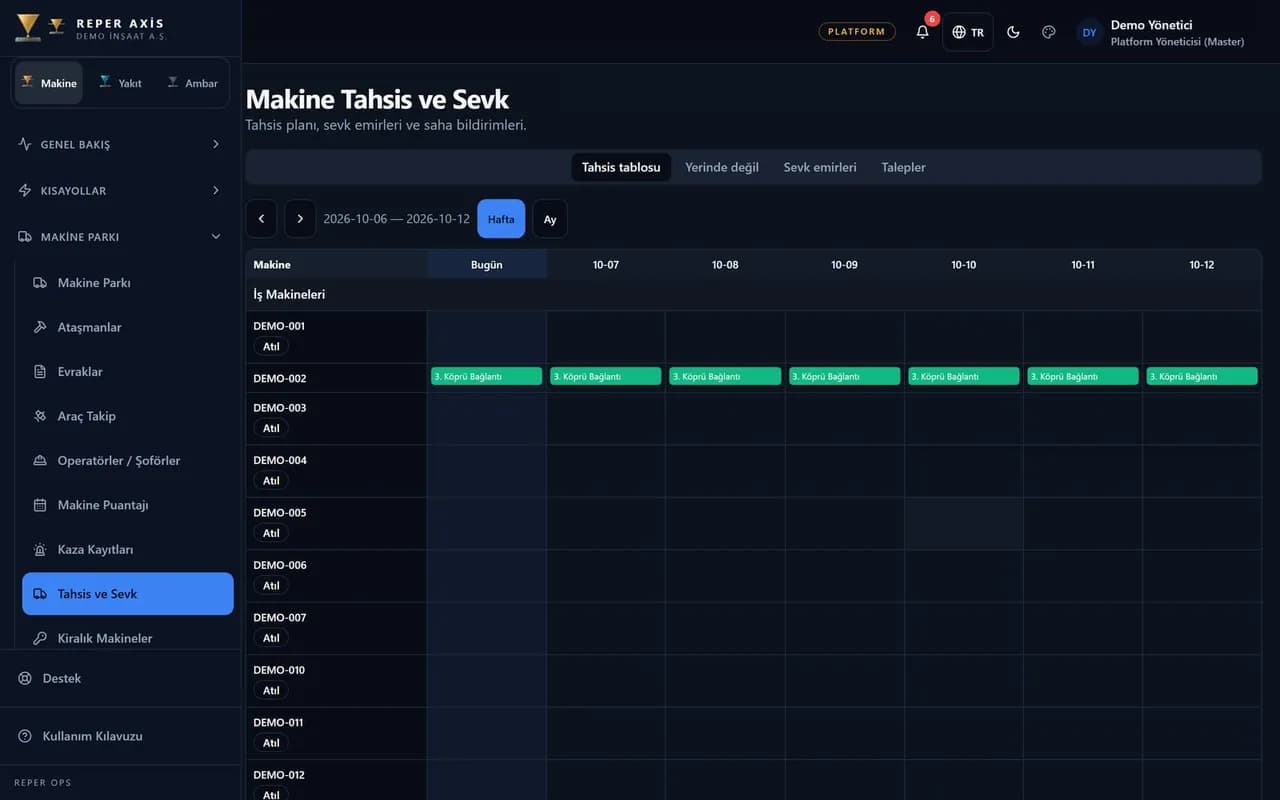
Task: Click the Ataşmanlar wrench icon
Action: pyautogui.click(x=40, y=327)
